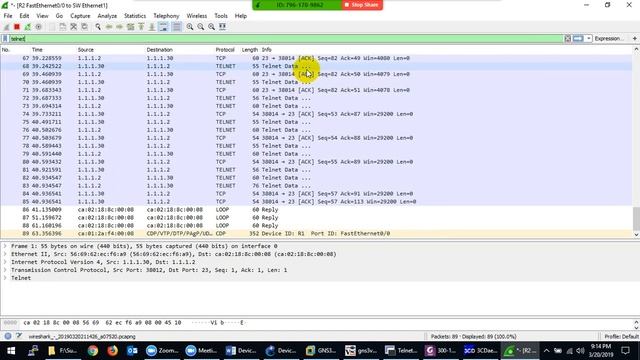The width and height of the screenshot is (640, 360).
Task: Stop the running capture with the red square
Action: 17,27
